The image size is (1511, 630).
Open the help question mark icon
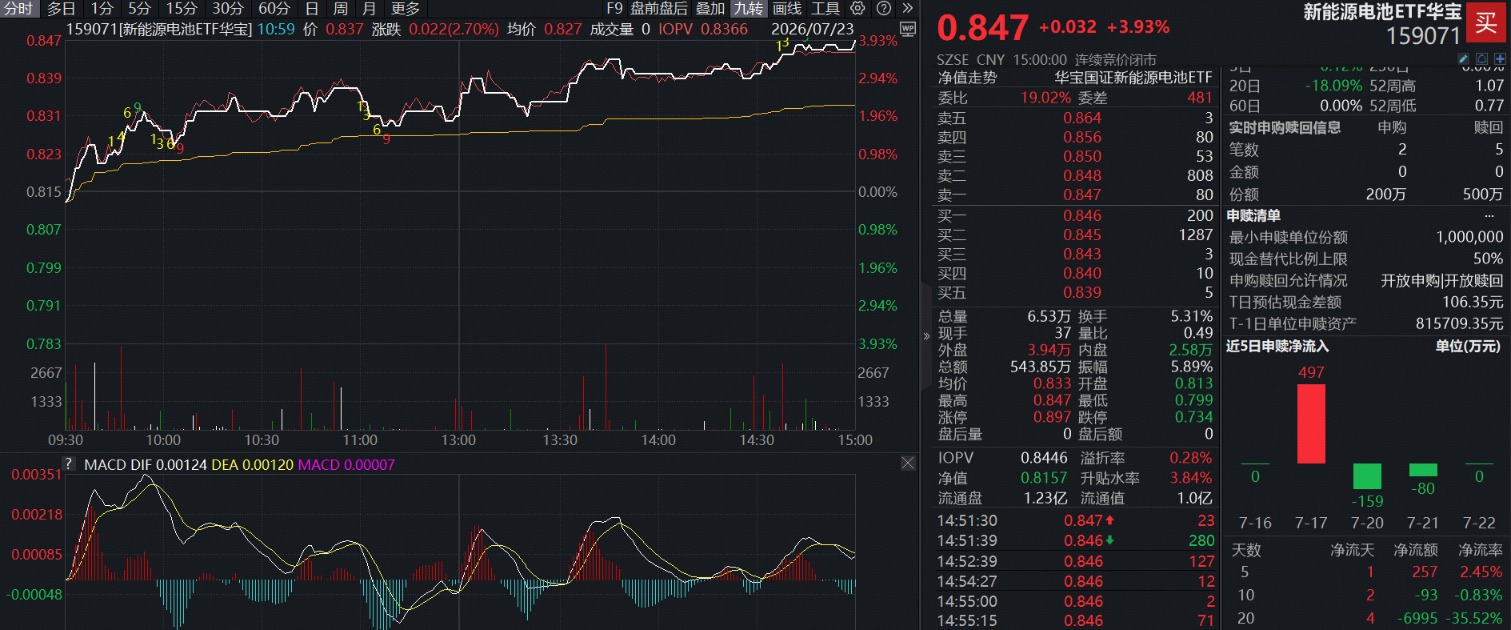pos(883,8)
